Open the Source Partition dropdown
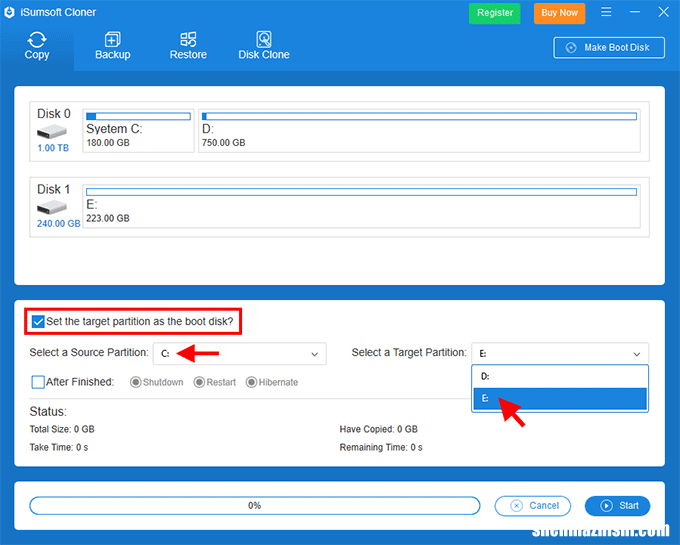This screenshot has height=545, width=680. pos(239,354)
